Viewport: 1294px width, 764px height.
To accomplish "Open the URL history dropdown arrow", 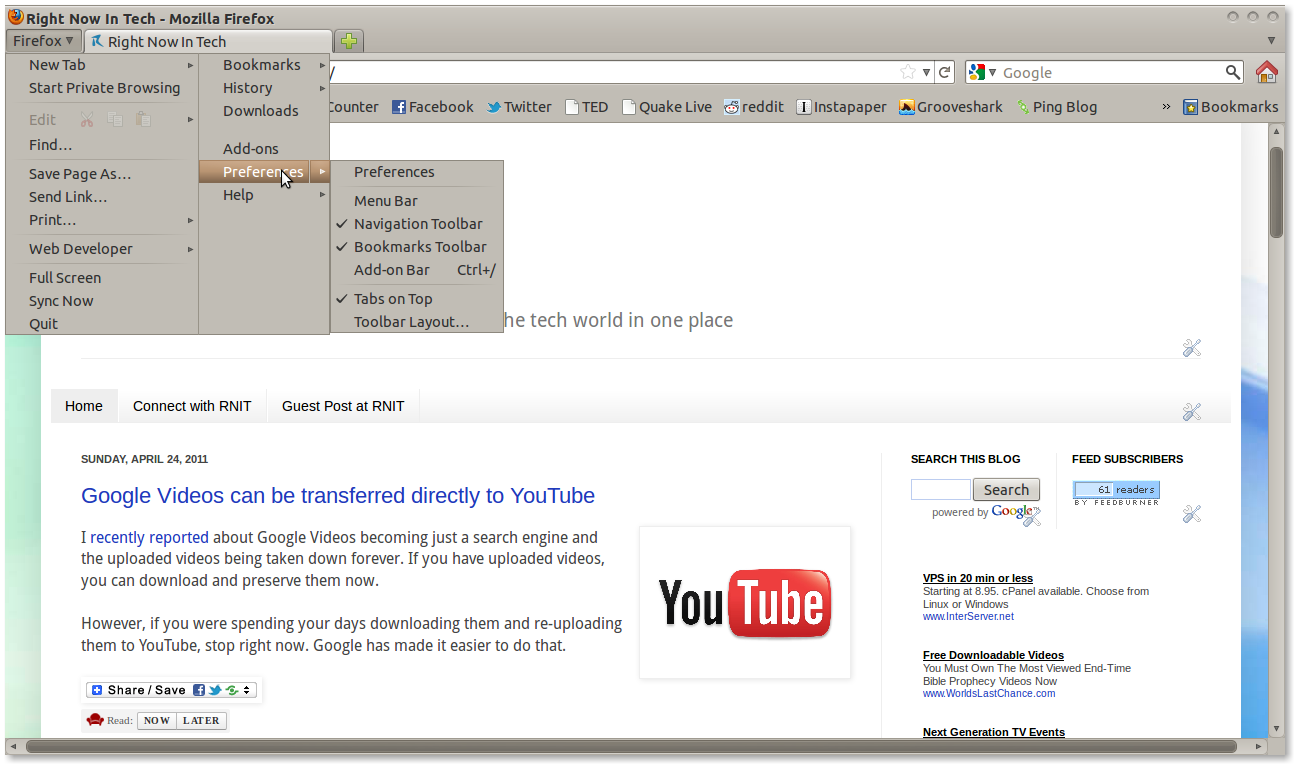I will coord(927,72).
